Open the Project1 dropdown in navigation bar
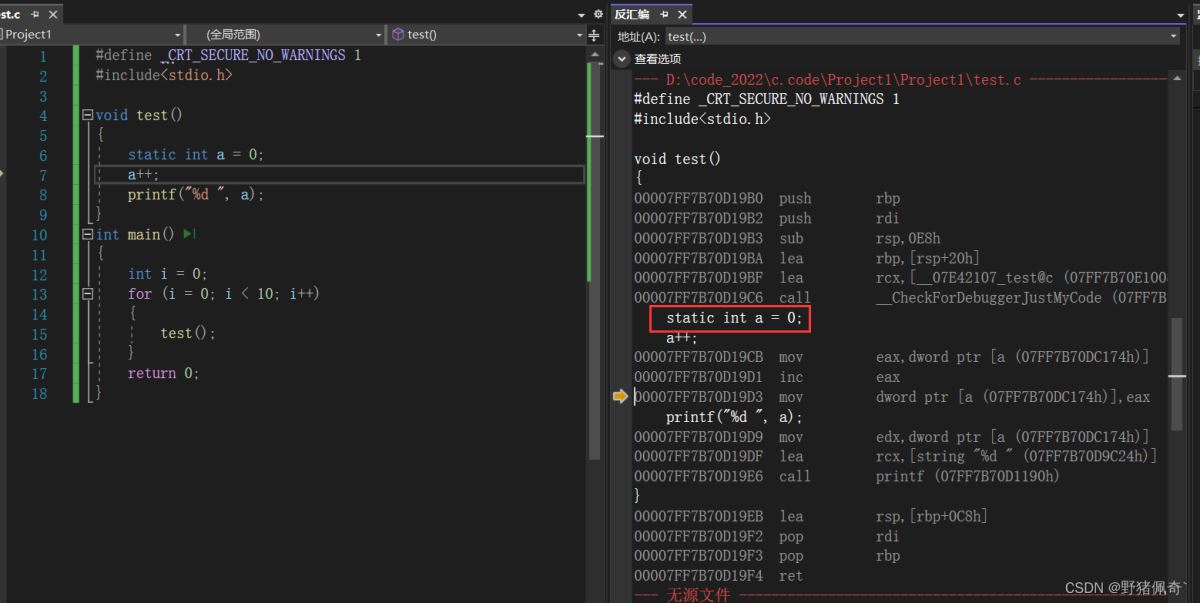The width and height of the screenshot is (1200, 603). pos(178,35)
